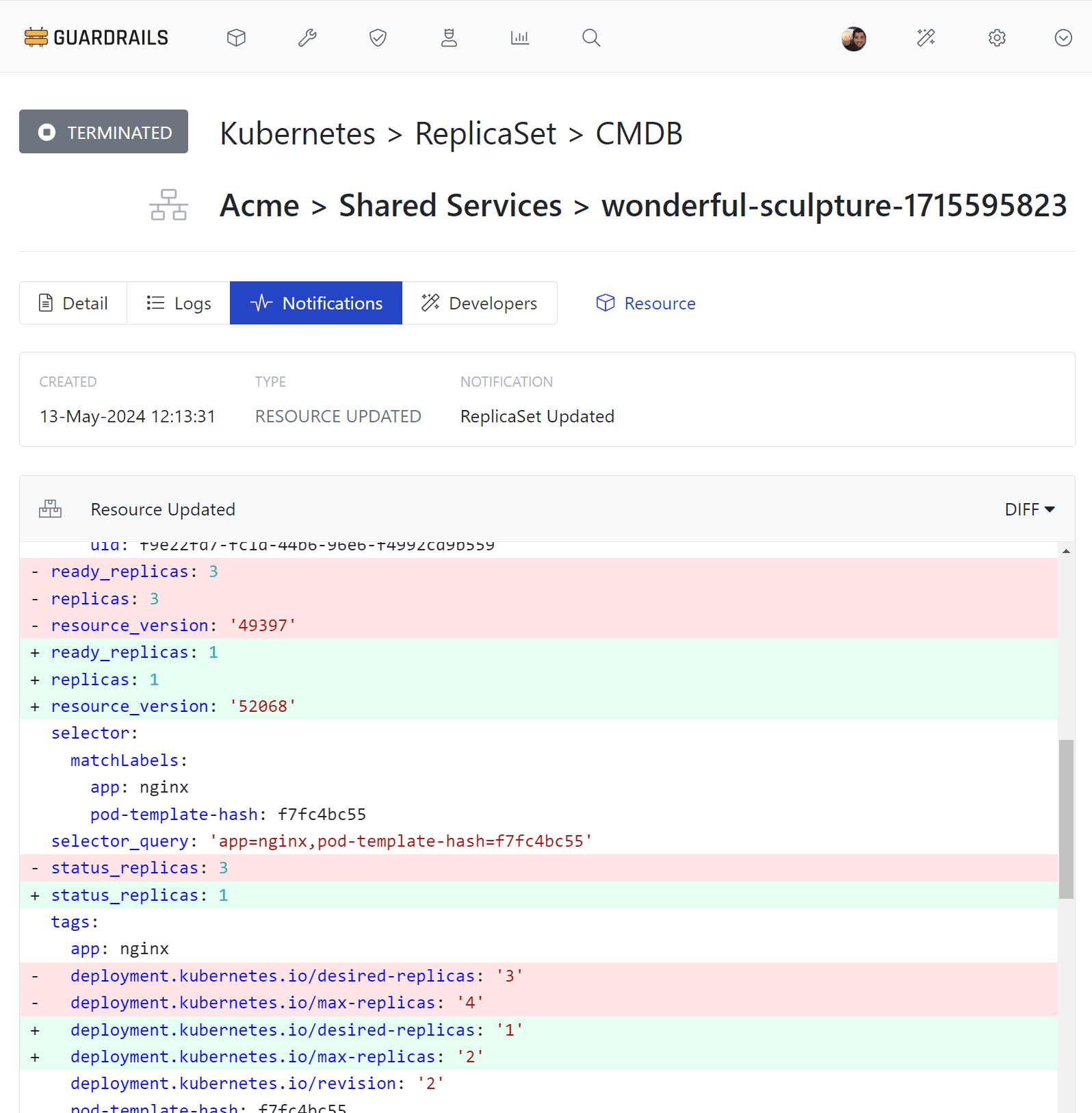Go to the Acme folder breadcrumb
Screen dimensions: 1092x1113
(259, 205)
